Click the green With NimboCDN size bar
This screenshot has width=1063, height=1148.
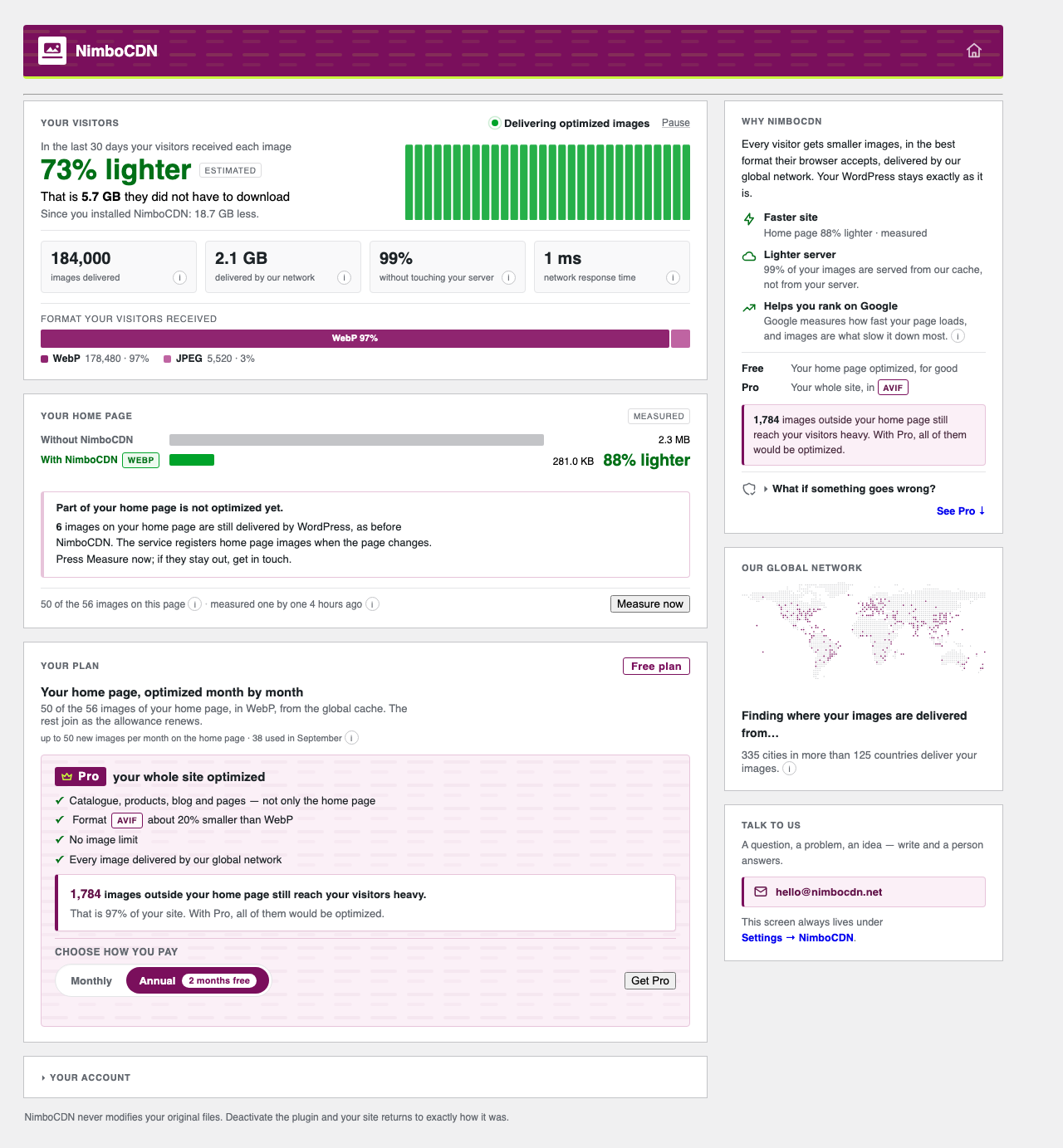tap(192, 460)
